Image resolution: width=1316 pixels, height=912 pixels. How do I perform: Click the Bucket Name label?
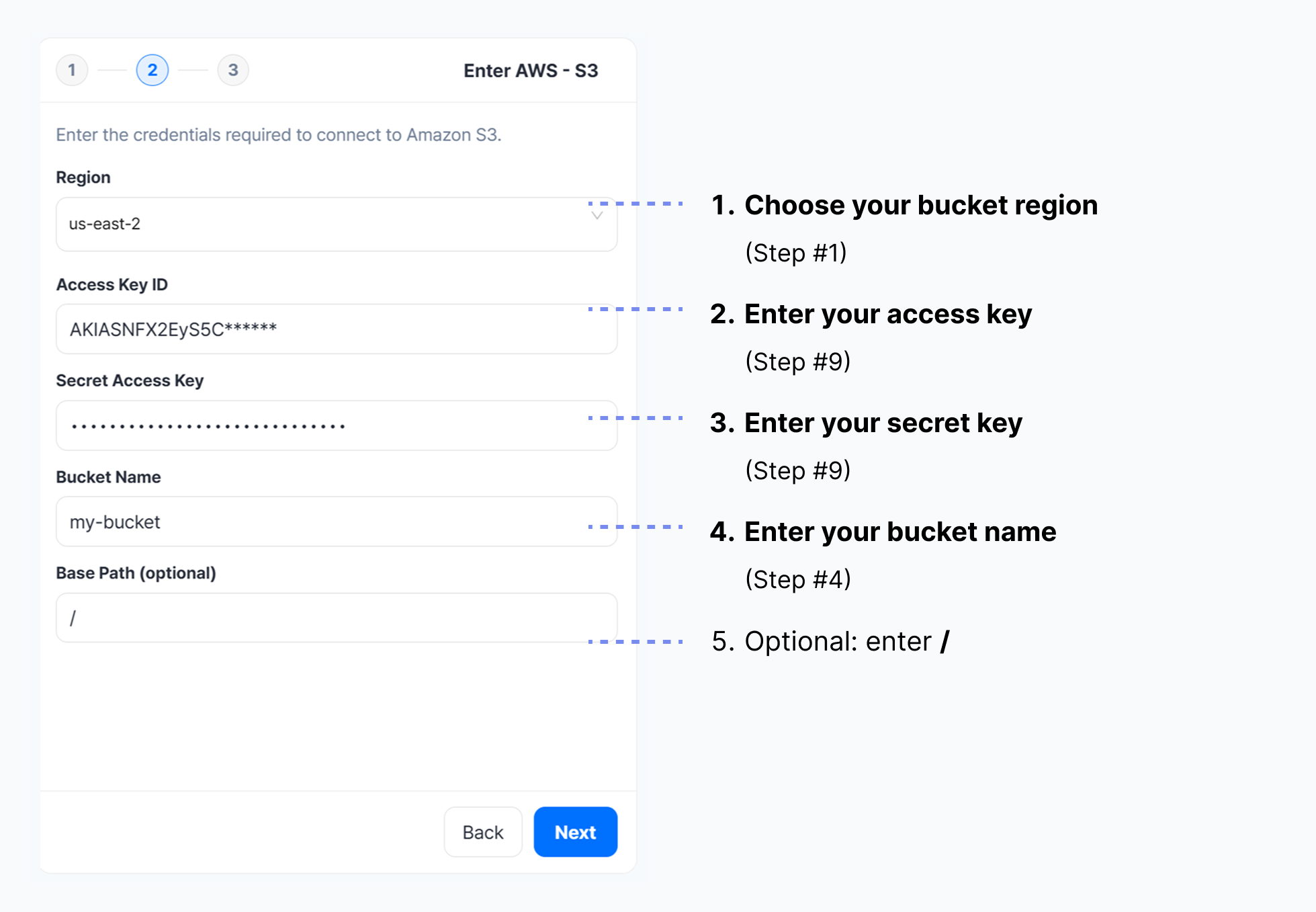coord(109,477)
